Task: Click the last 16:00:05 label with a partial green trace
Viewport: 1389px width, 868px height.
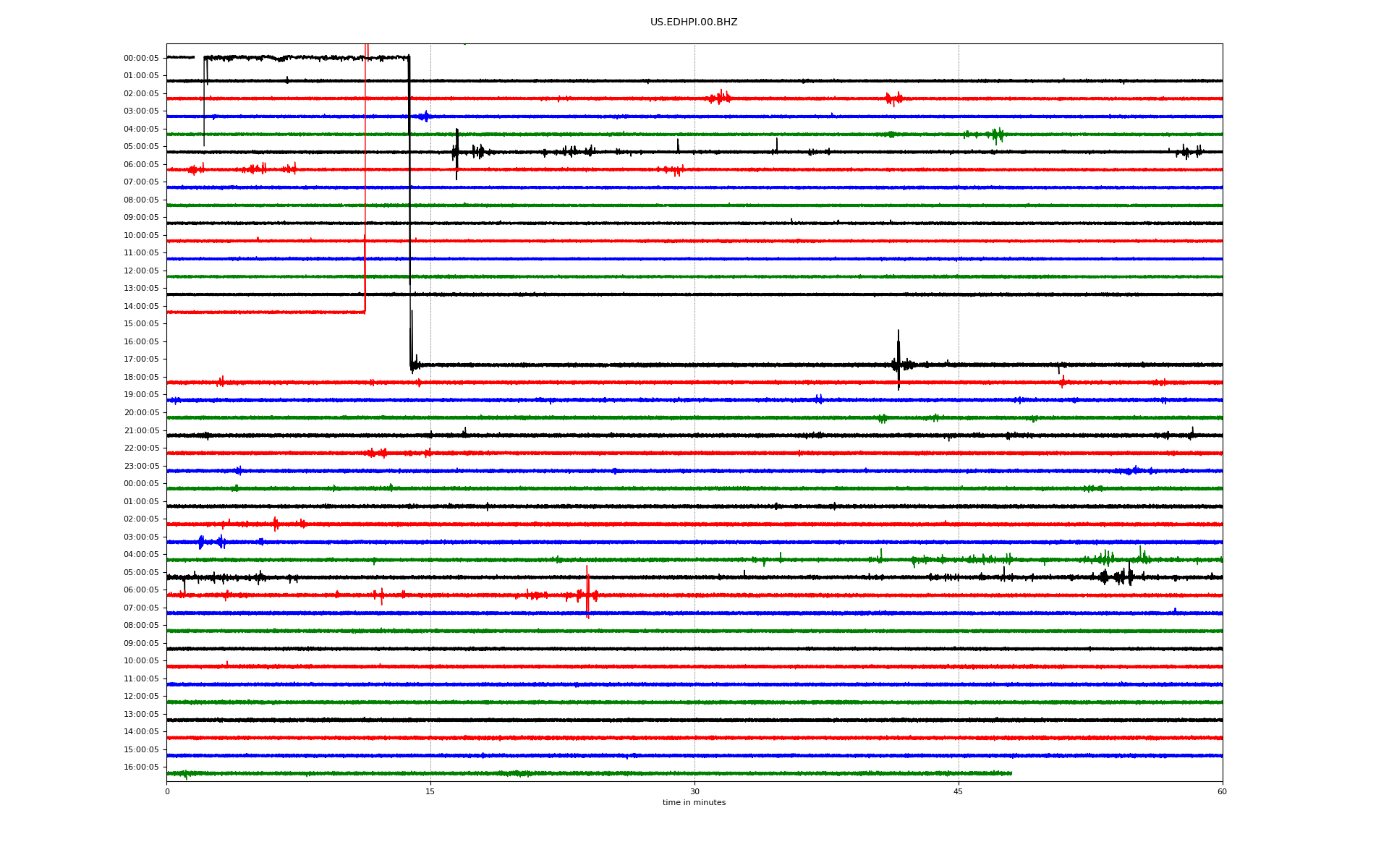Action: click(x=141, y=767)
